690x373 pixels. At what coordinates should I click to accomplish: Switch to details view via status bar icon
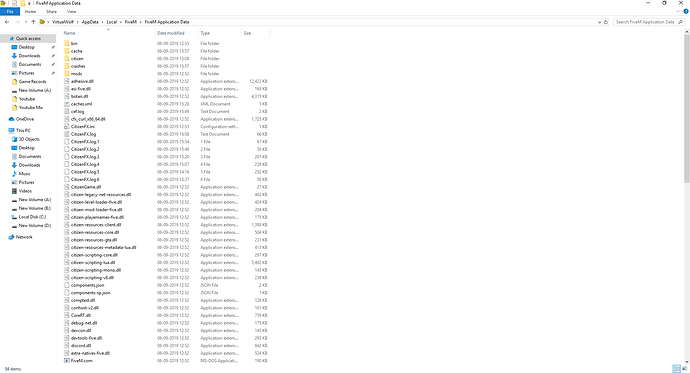pyautogui.click(x=676, y=369)
